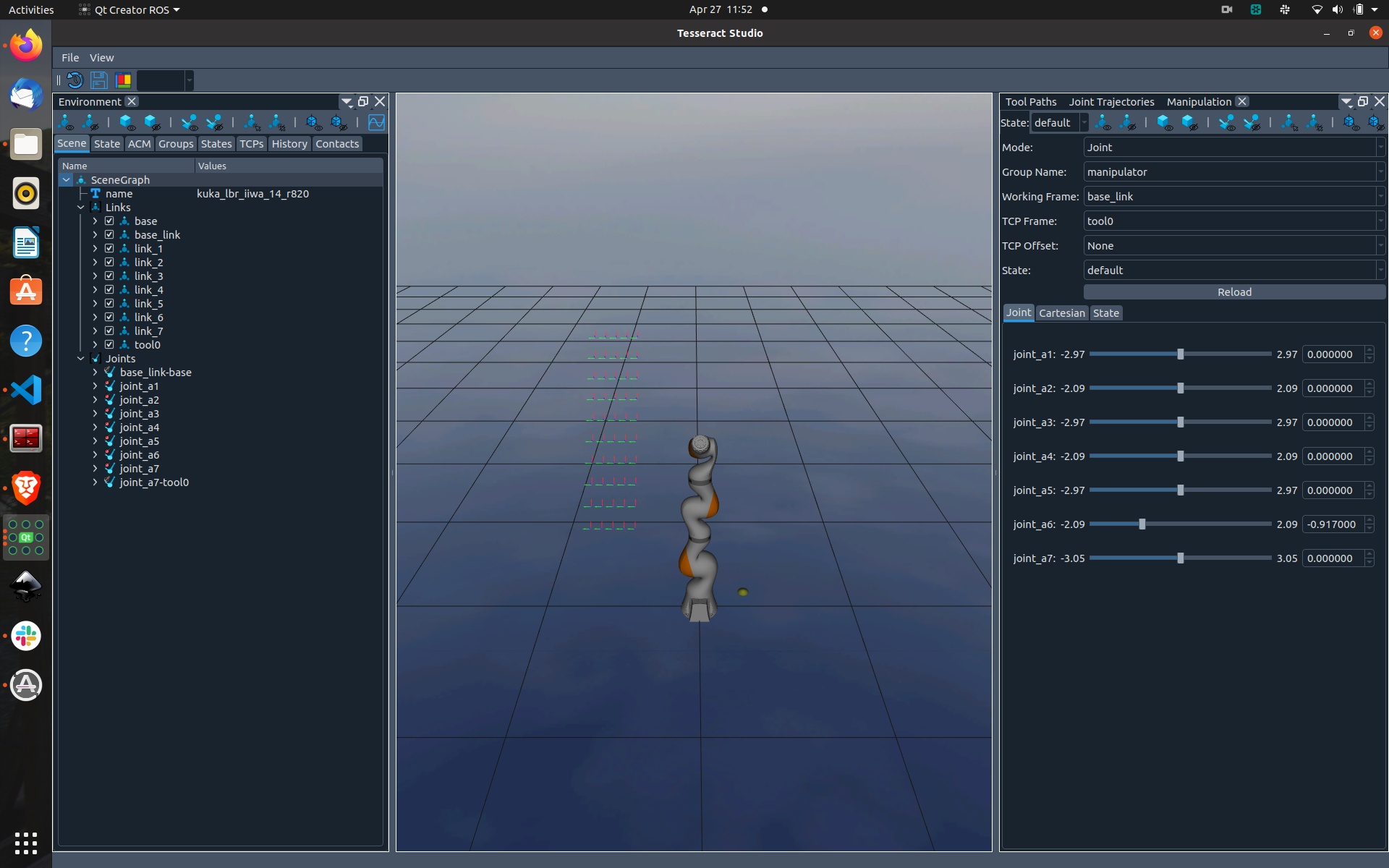Toggle visibility checkbox for link_2
The image size is (1389, 868).
pyautogui.click(x=109, y=262)
